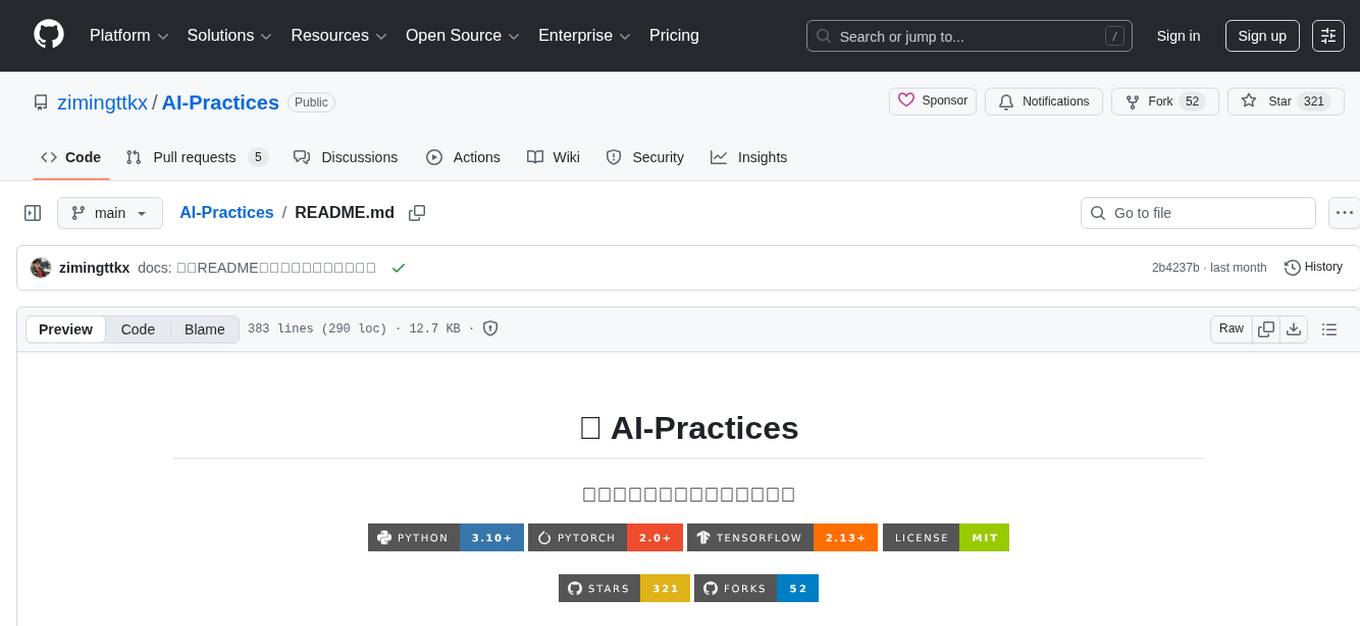
Task: Collapse the file tree side panel
Action: pos(33,212)
